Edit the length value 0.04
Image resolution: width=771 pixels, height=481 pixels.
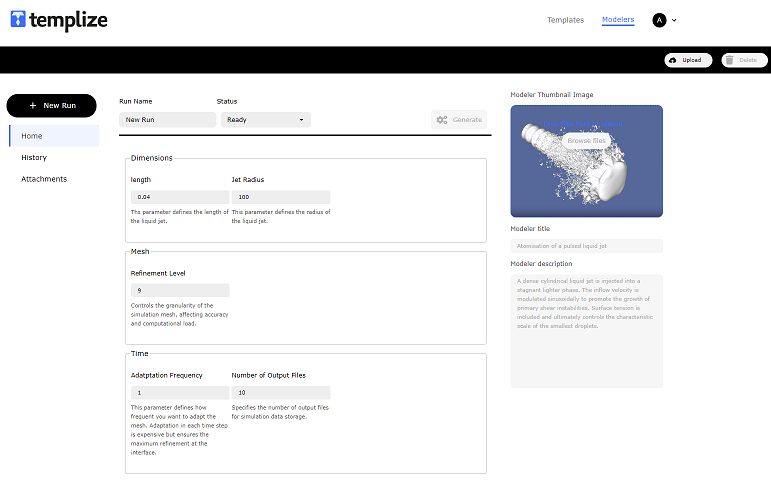point(180,197)
